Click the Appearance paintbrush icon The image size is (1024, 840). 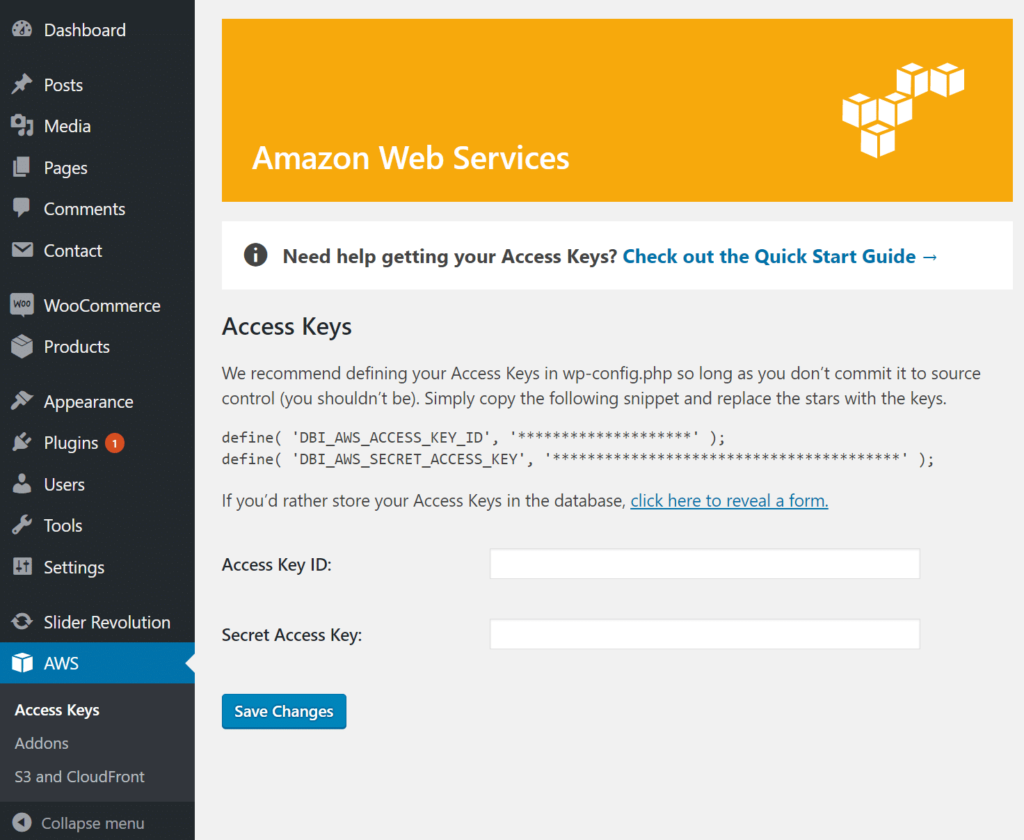[x=22, y=402]
